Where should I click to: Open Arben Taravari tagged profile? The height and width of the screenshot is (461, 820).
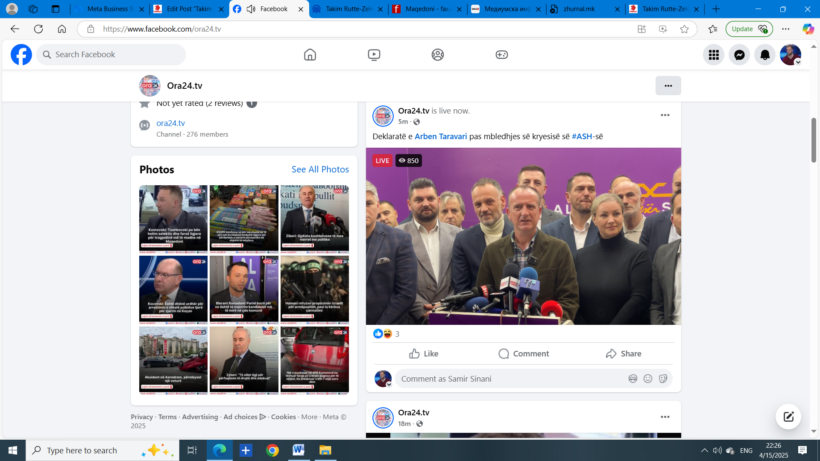point(441,136)
